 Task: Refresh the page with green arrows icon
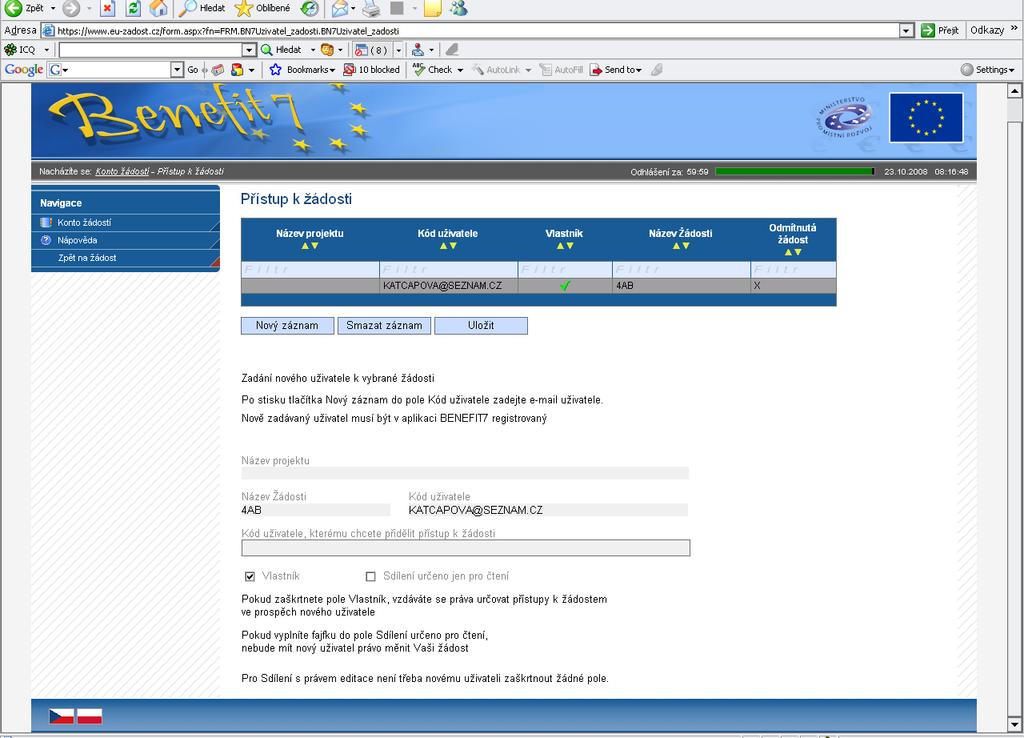coord(133,8)
